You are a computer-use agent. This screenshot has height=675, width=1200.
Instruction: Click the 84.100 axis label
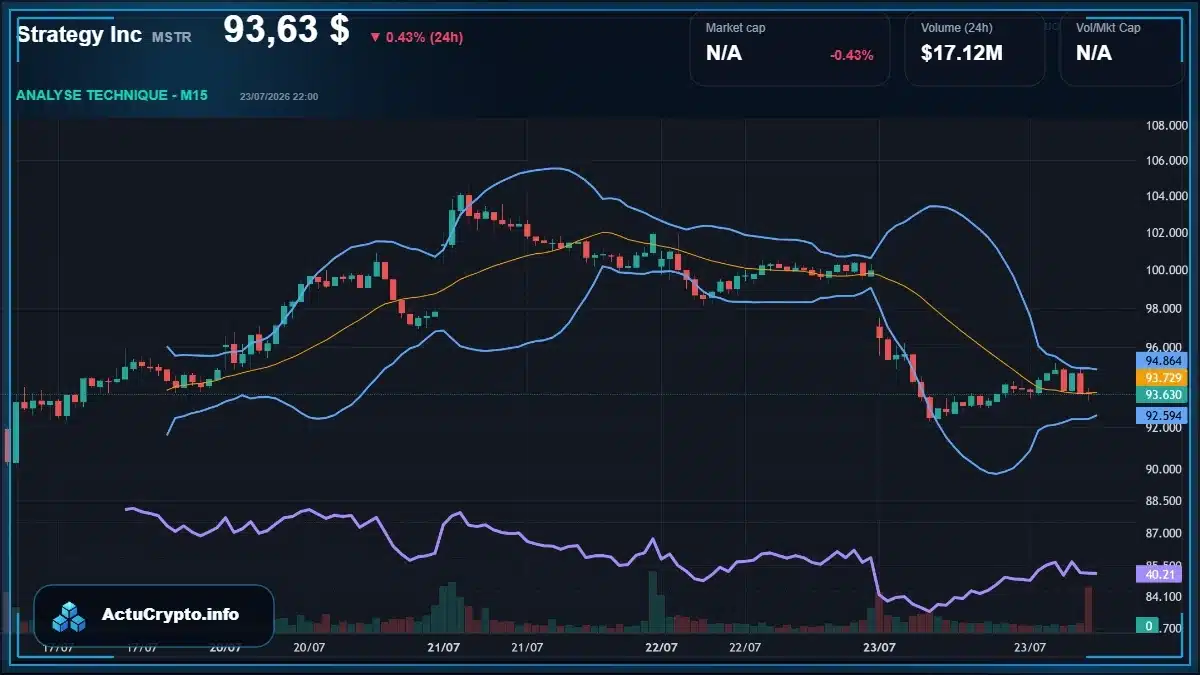(1165, 598)
